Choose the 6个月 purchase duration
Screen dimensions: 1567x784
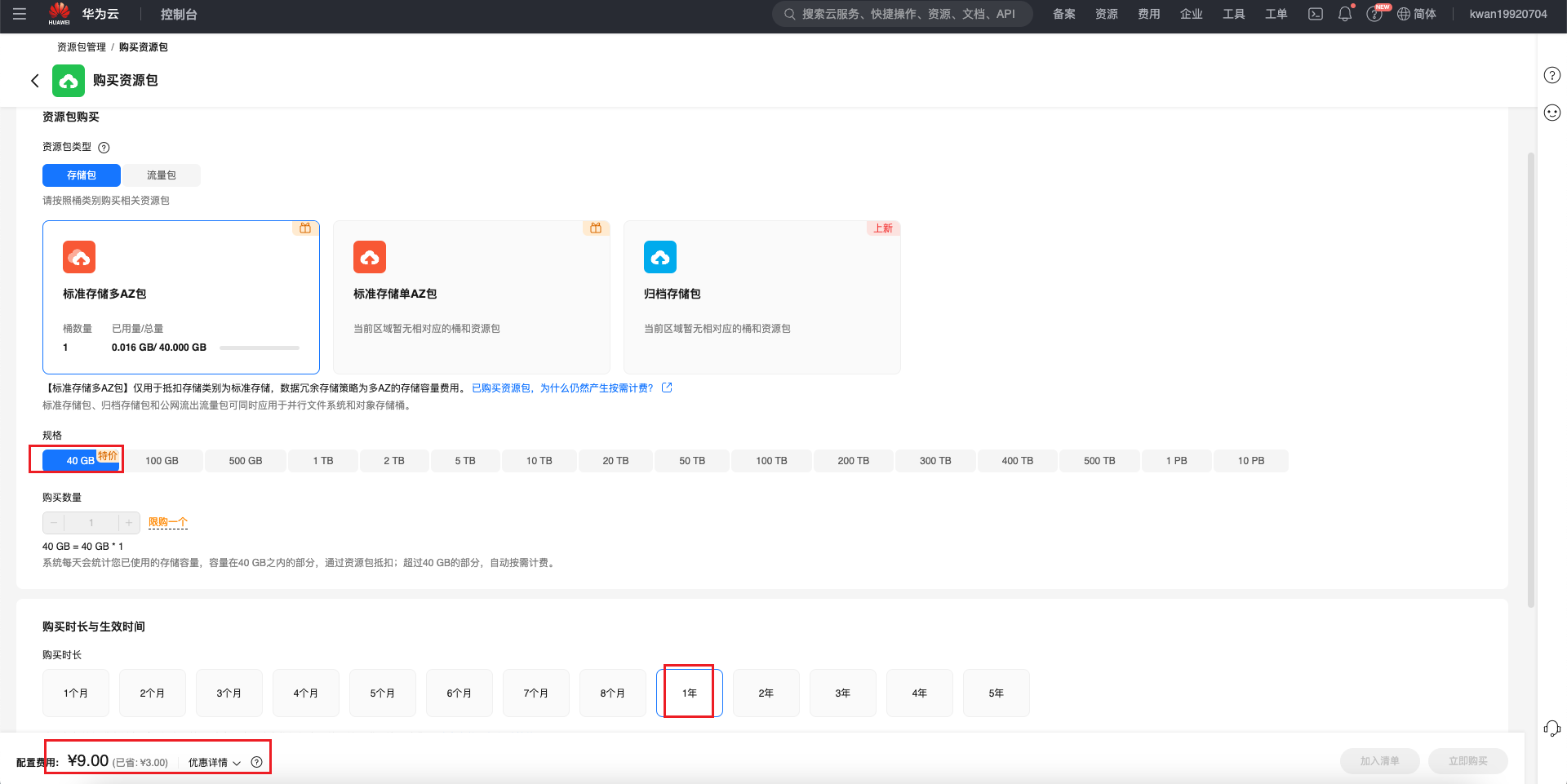tap(459, 693)
